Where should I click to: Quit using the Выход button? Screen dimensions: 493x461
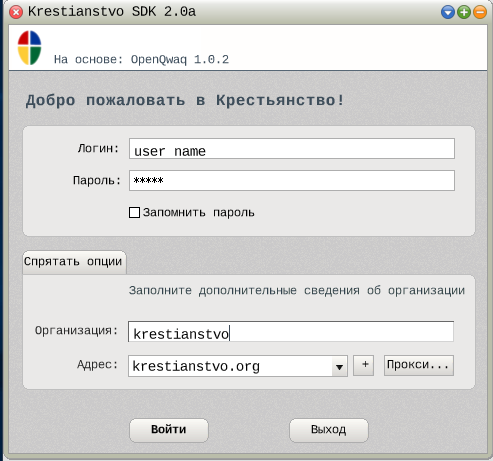pyautogui.click(x=329, y=430)
